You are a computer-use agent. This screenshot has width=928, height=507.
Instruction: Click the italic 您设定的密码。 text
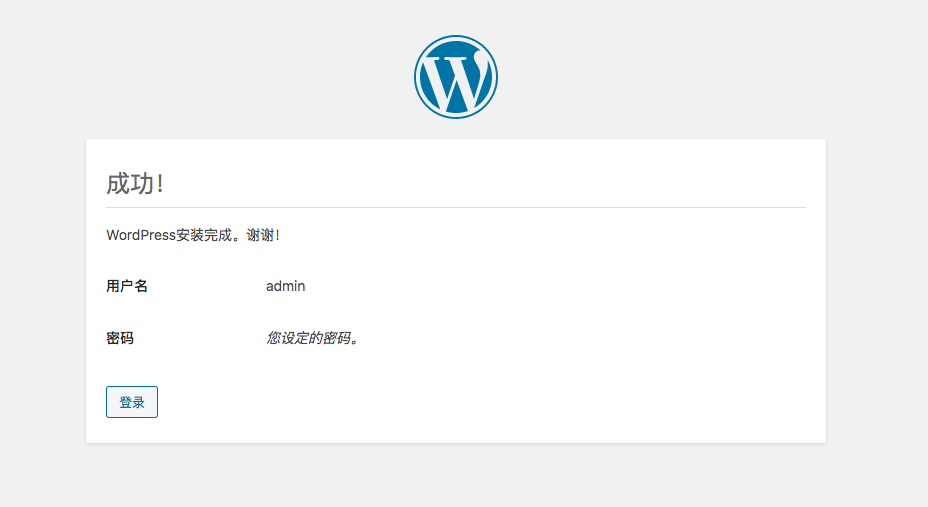[312, 338]
